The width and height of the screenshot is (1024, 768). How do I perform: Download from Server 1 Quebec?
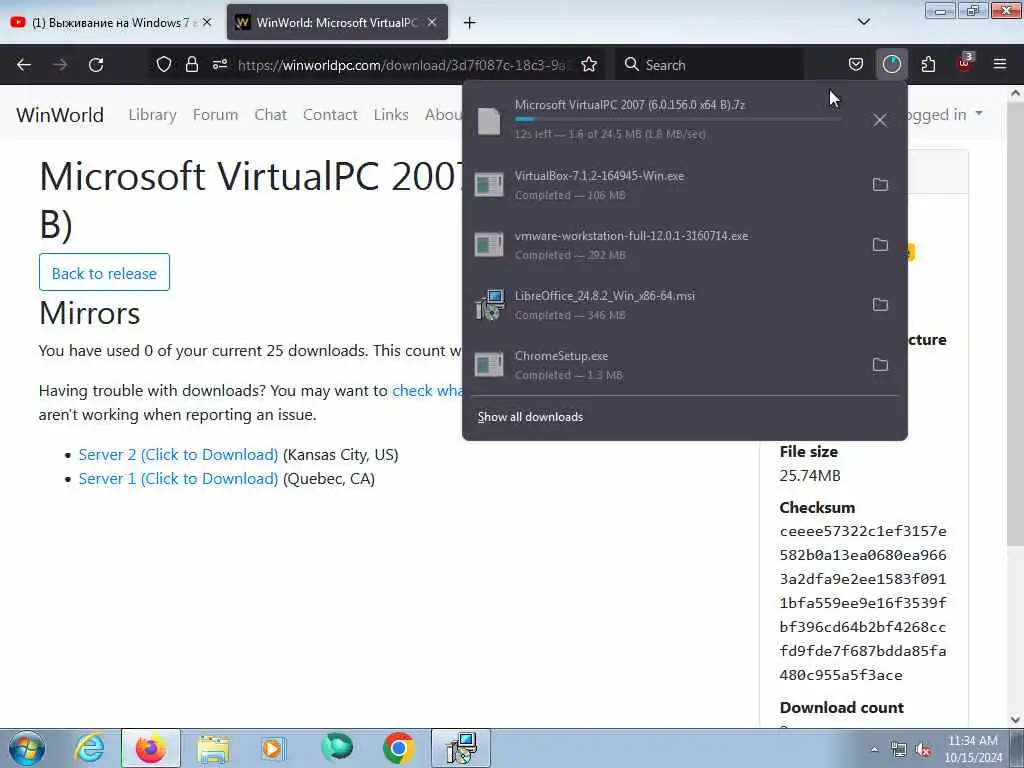[x=178, y=479]
